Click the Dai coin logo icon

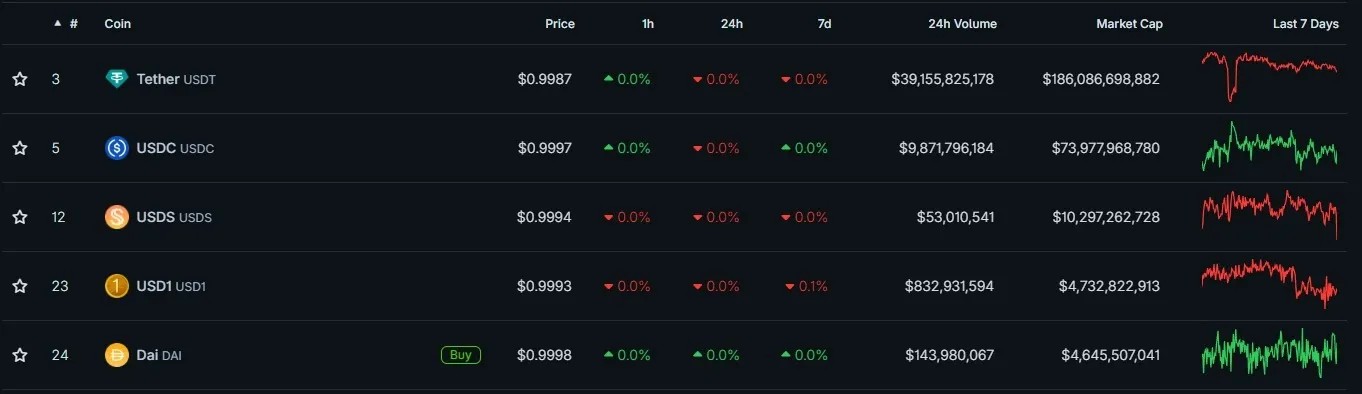click(117, 355)
